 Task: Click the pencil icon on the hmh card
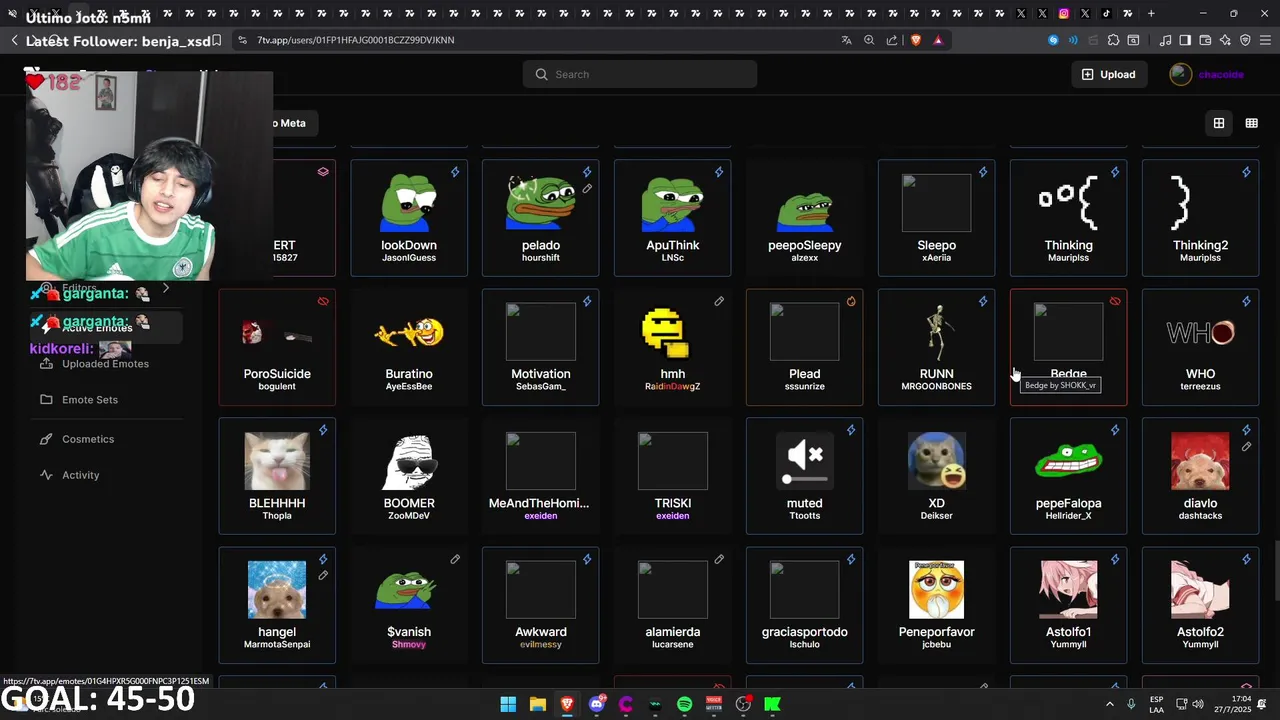(719, 301)
